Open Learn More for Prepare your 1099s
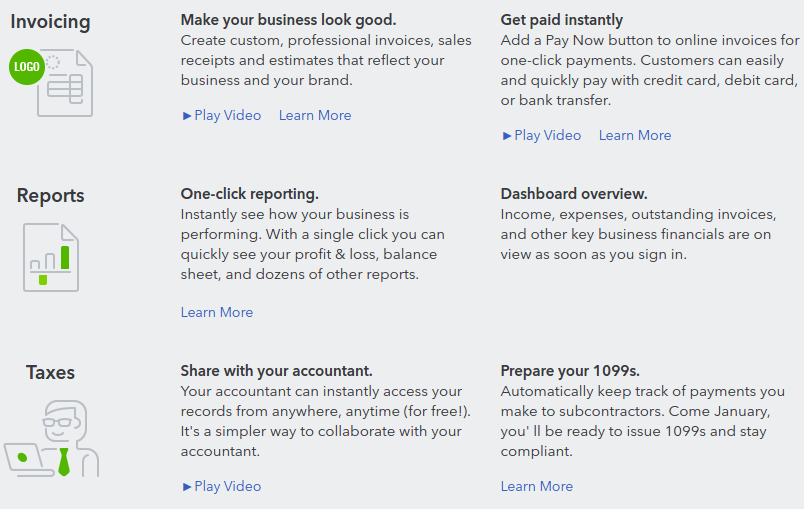Viewport: 804px width, 509px height. pos(537,486)
